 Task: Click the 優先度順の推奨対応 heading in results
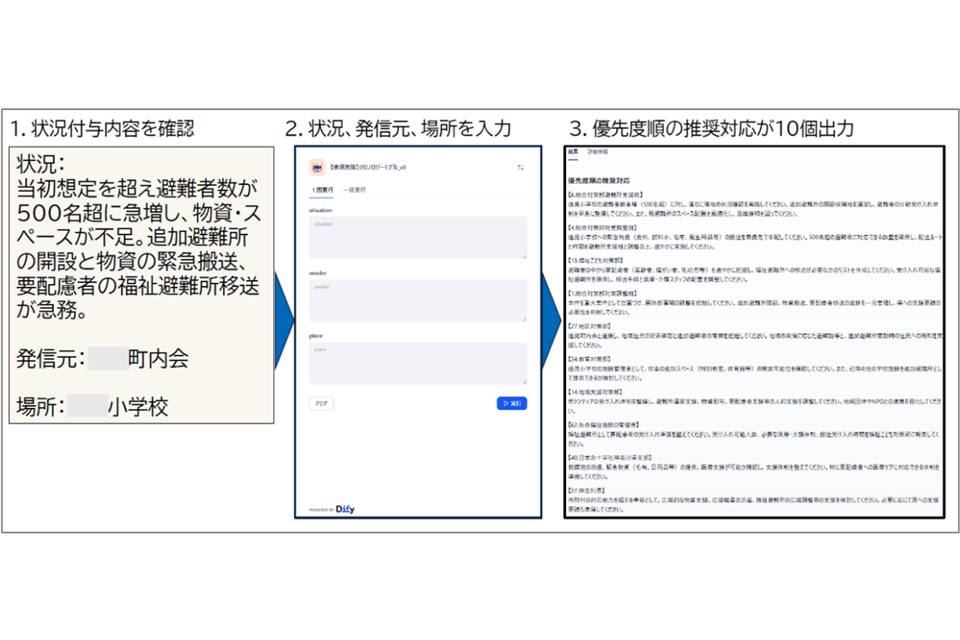[x=599, y=181]
